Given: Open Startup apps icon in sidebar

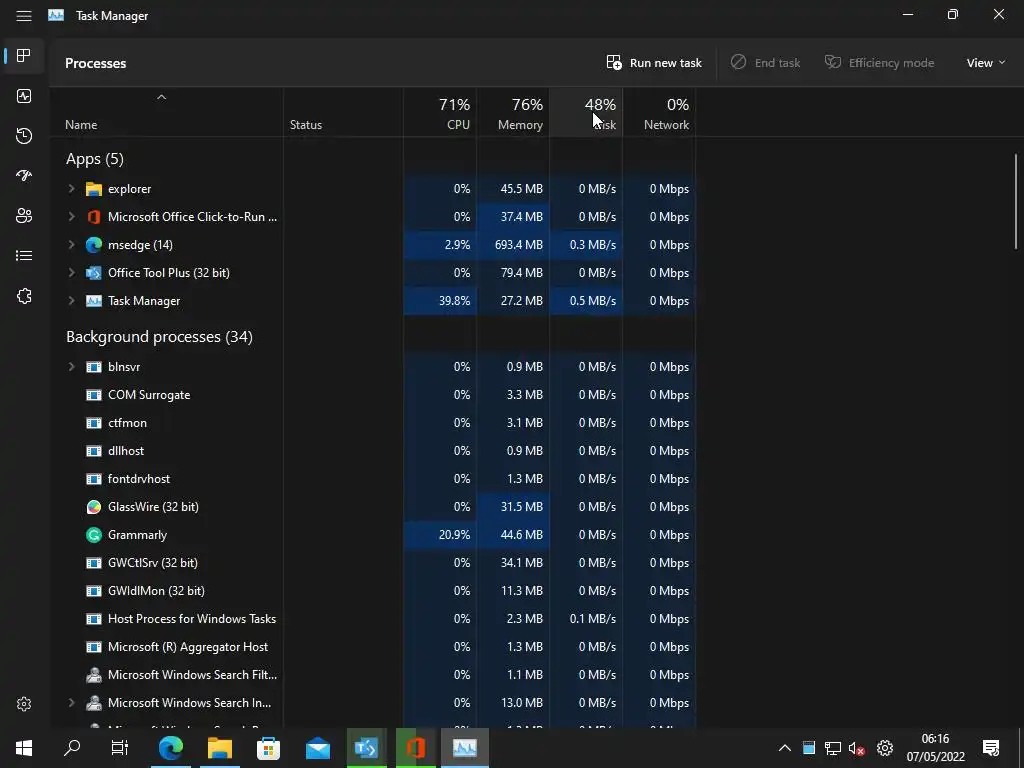Looking at the screenshot, I should tap(24, 176).
